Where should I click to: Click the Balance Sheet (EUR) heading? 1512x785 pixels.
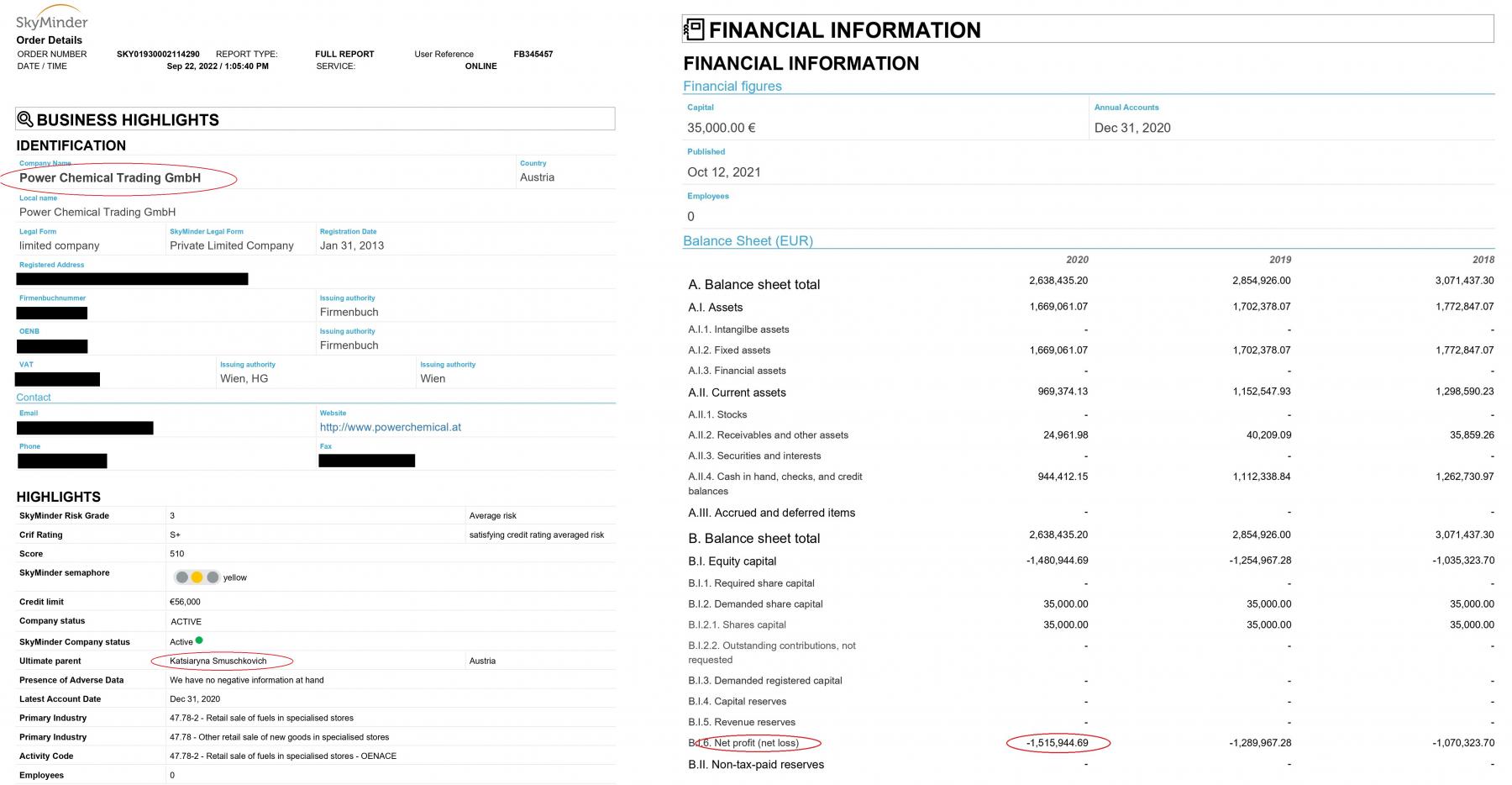click(748, 240)
